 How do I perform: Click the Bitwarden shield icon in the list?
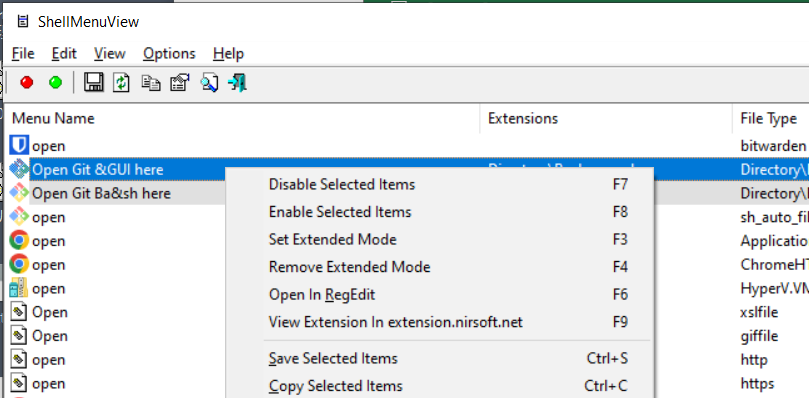click(19, 146)
